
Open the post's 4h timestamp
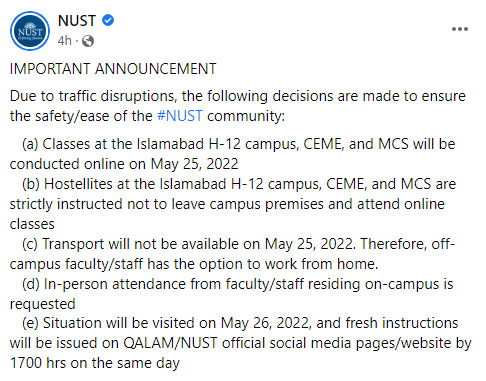(64, 41)
